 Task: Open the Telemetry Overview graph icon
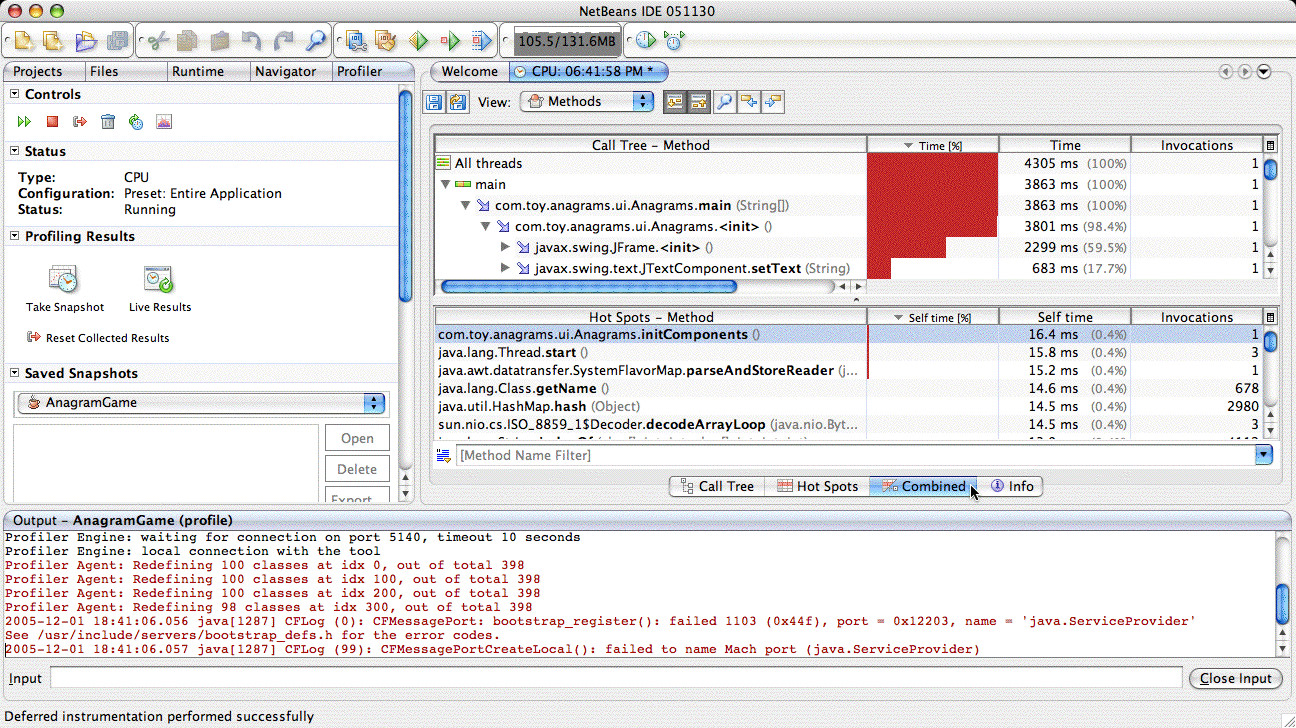click(x=164, y=122)
